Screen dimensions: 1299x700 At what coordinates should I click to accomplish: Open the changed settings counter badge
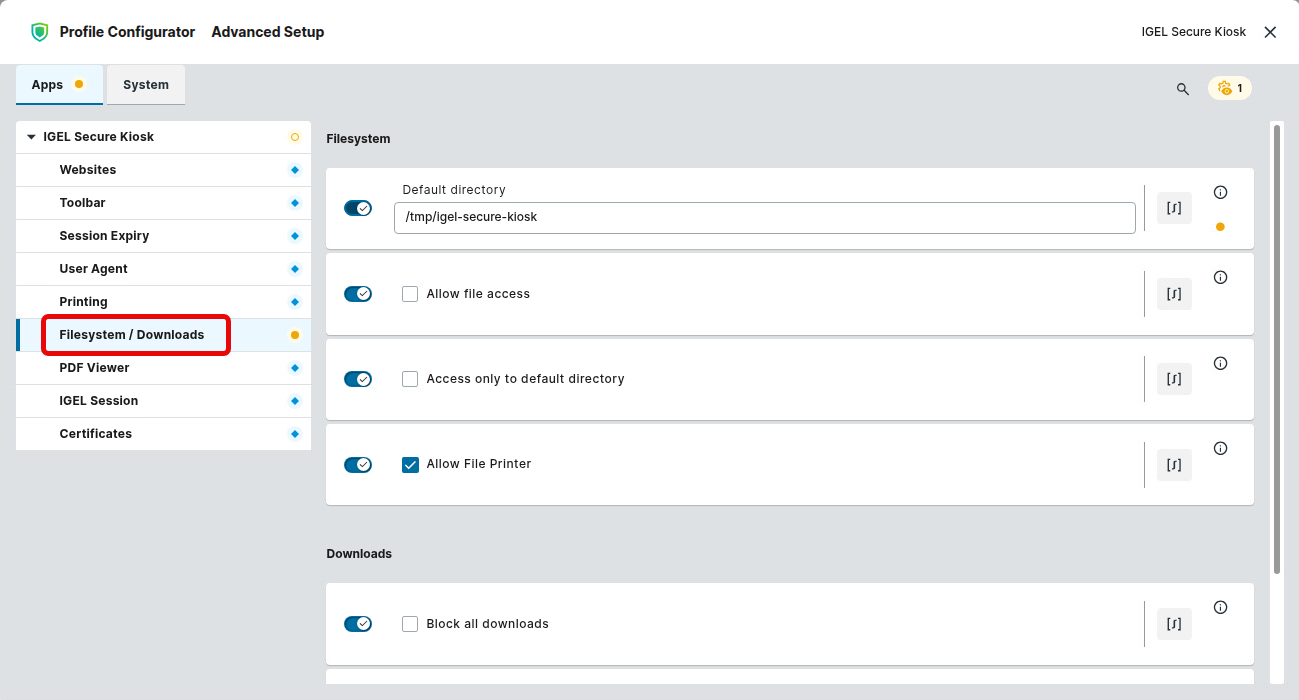point(1229,88)
